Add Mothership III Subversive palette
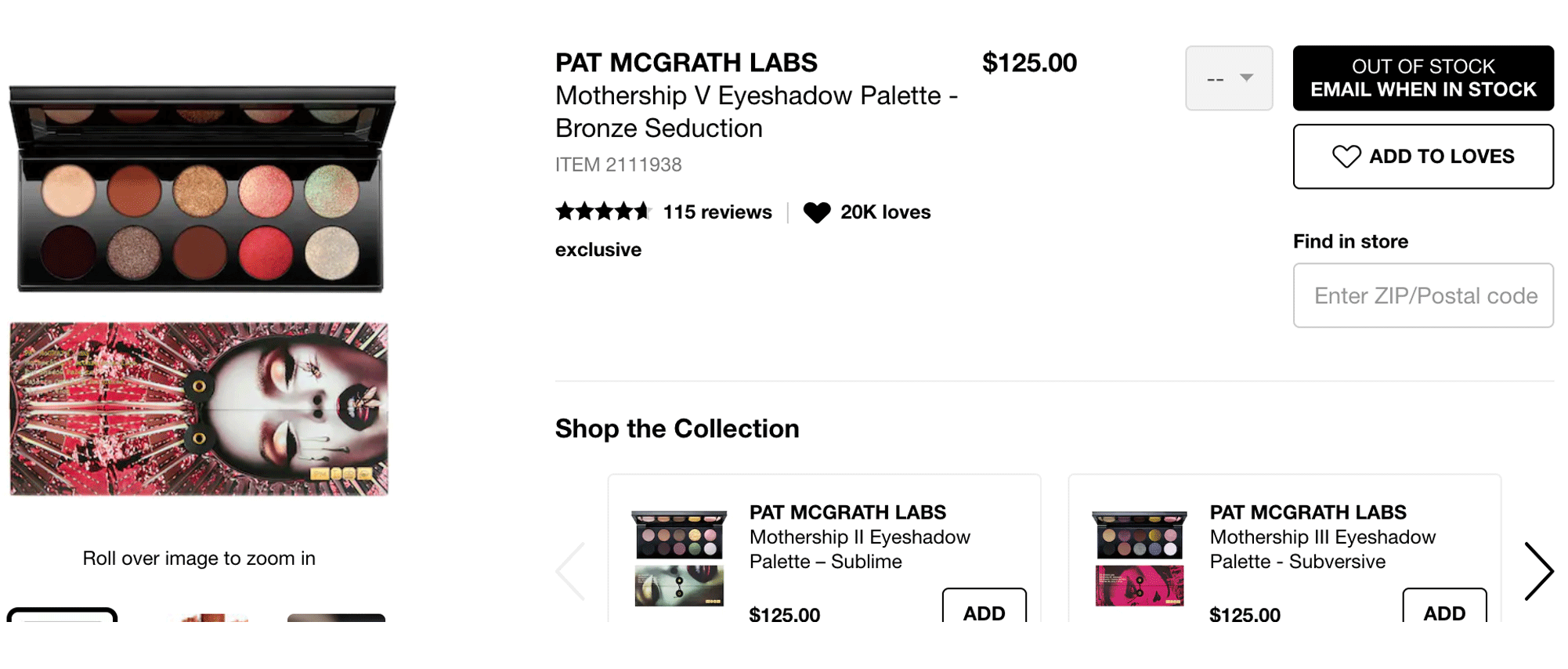The image size is (1568, 669). coord(1443,609)
